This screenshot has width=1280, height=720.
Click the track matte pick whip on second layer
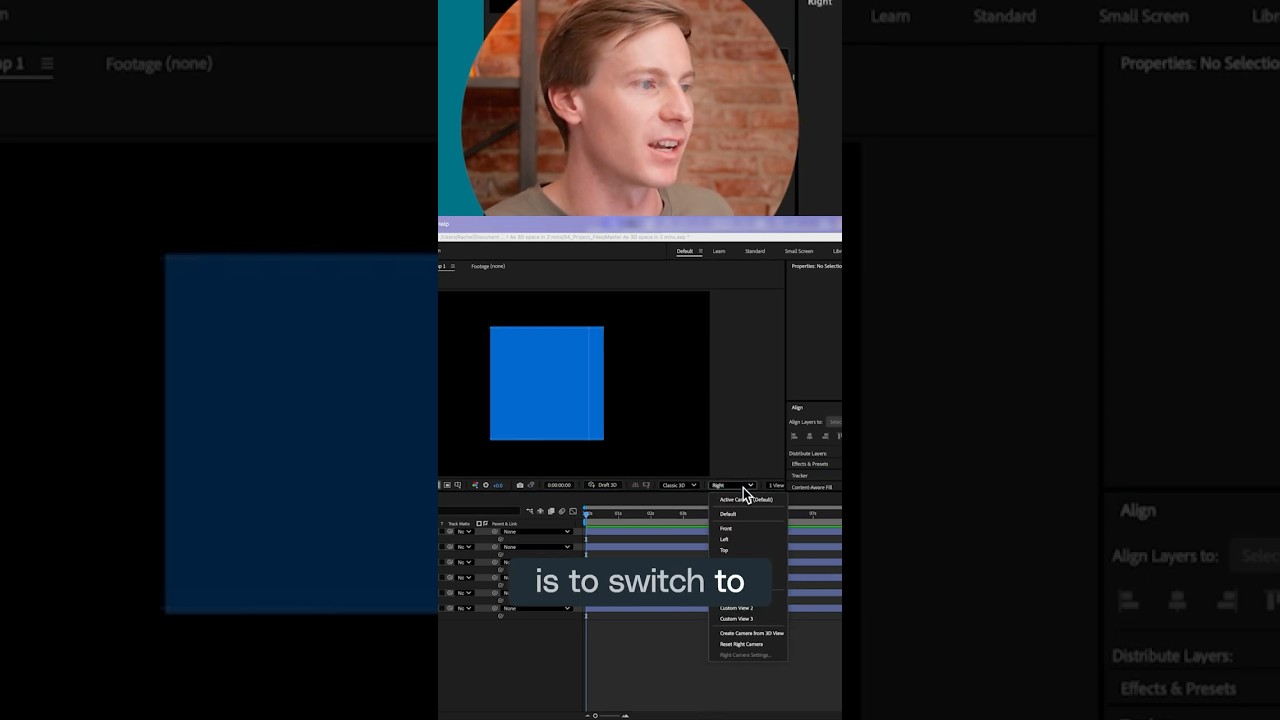point(450,547)
